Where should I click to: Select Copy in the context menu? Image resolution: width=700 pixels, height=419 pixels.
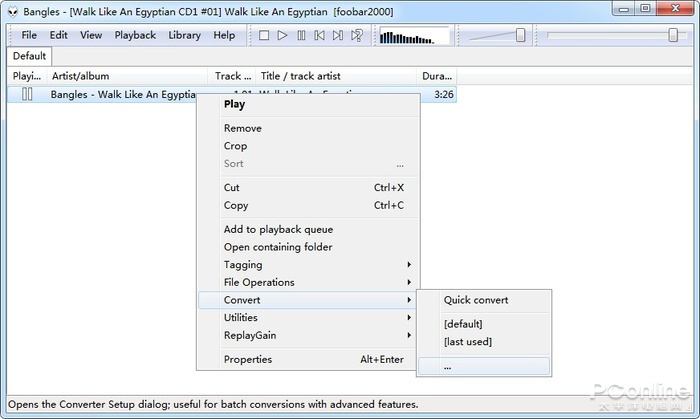(x=308, y=205)
